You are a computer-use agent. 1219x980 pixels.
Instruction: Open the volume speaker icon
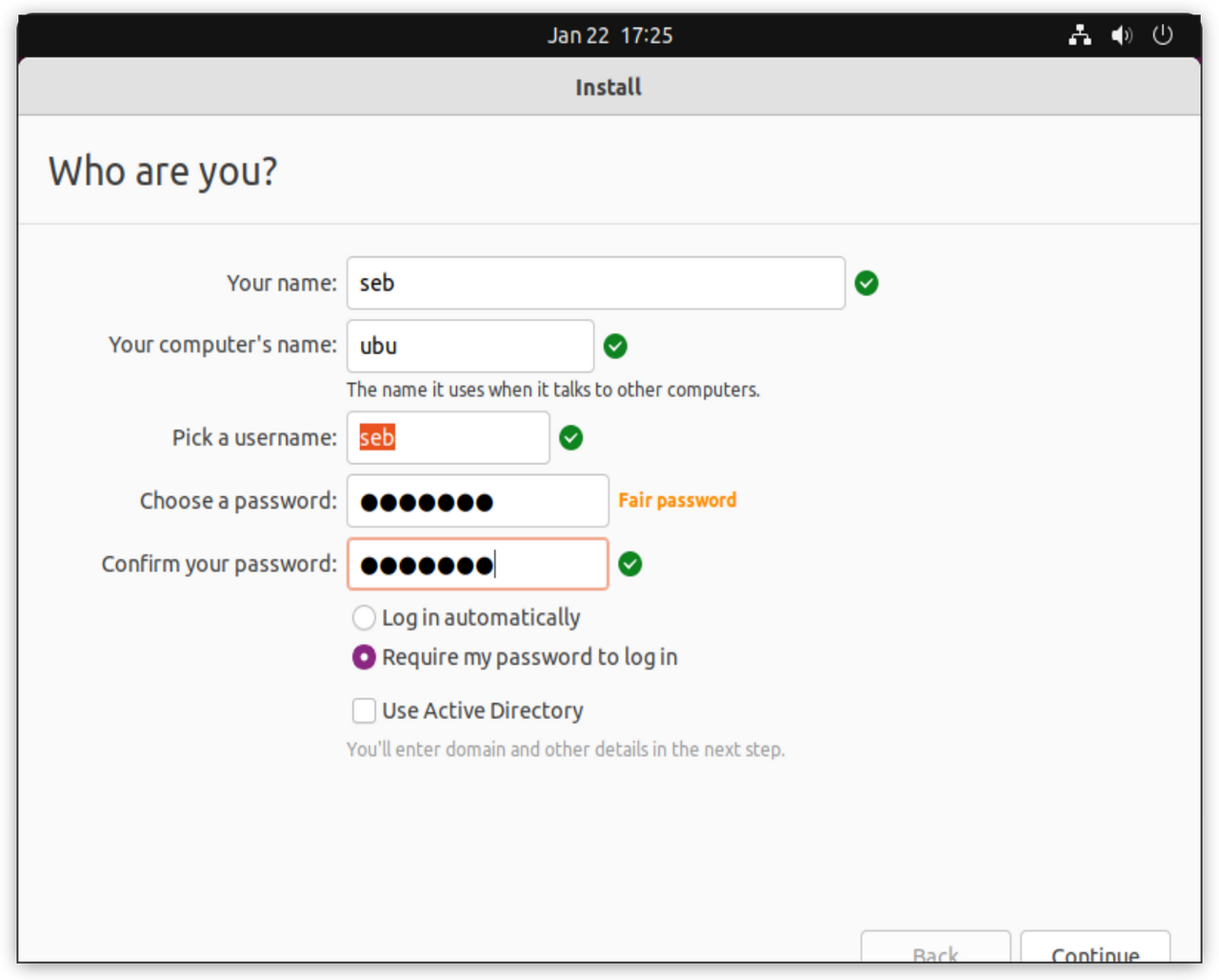[x=1121, y=36]
